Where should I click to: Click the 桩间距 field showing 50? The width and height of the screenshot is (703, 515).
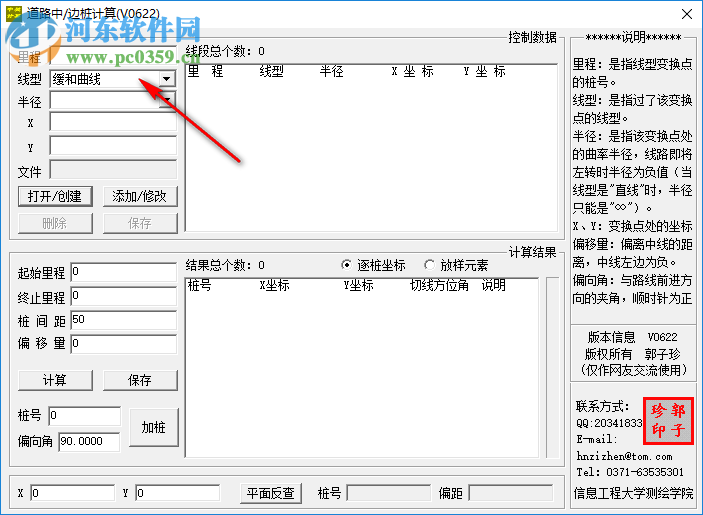pyautogui.click(x=123, y=320)
